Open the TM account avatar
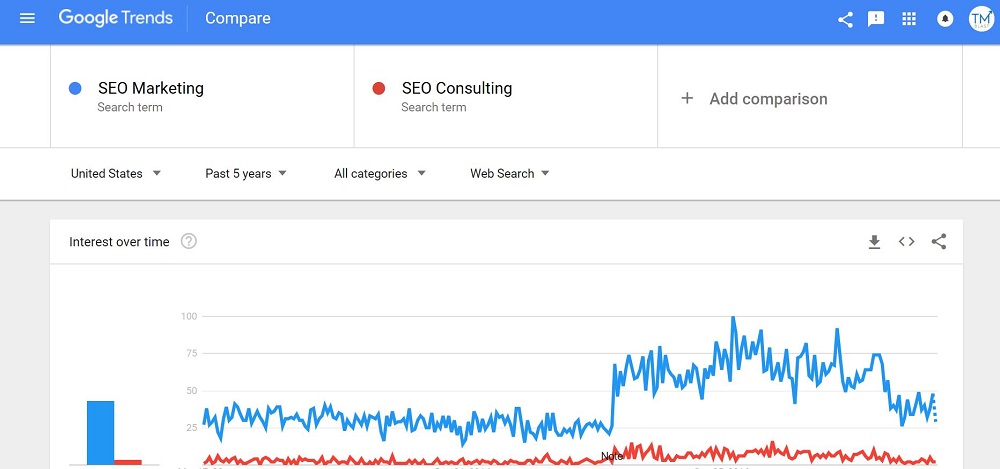 (981, 19)
